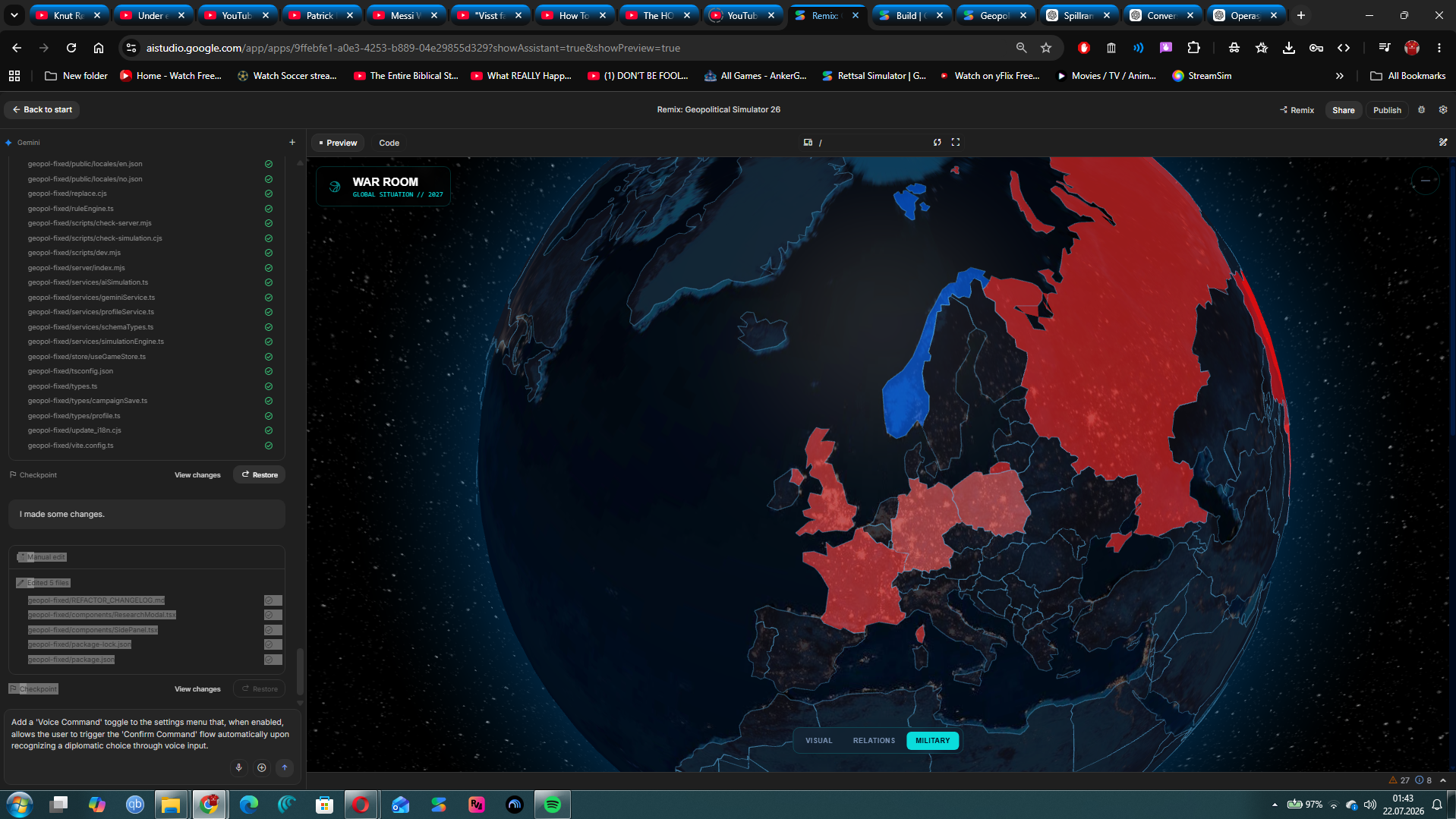The width and height of the screenshot is (1456, 819).
Task: Click the browser reload button
Action: [71, 48]
